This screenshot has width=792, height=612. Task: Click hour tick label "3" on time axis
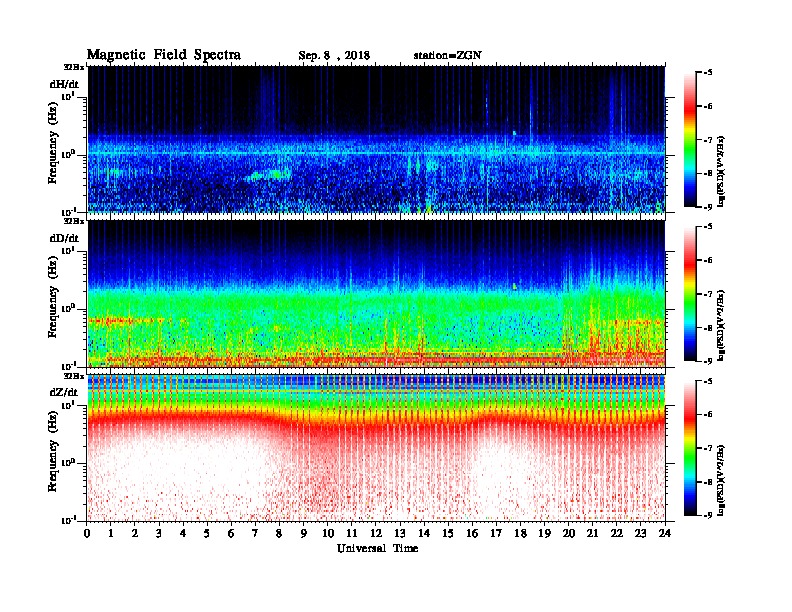(x=159, y=534)
